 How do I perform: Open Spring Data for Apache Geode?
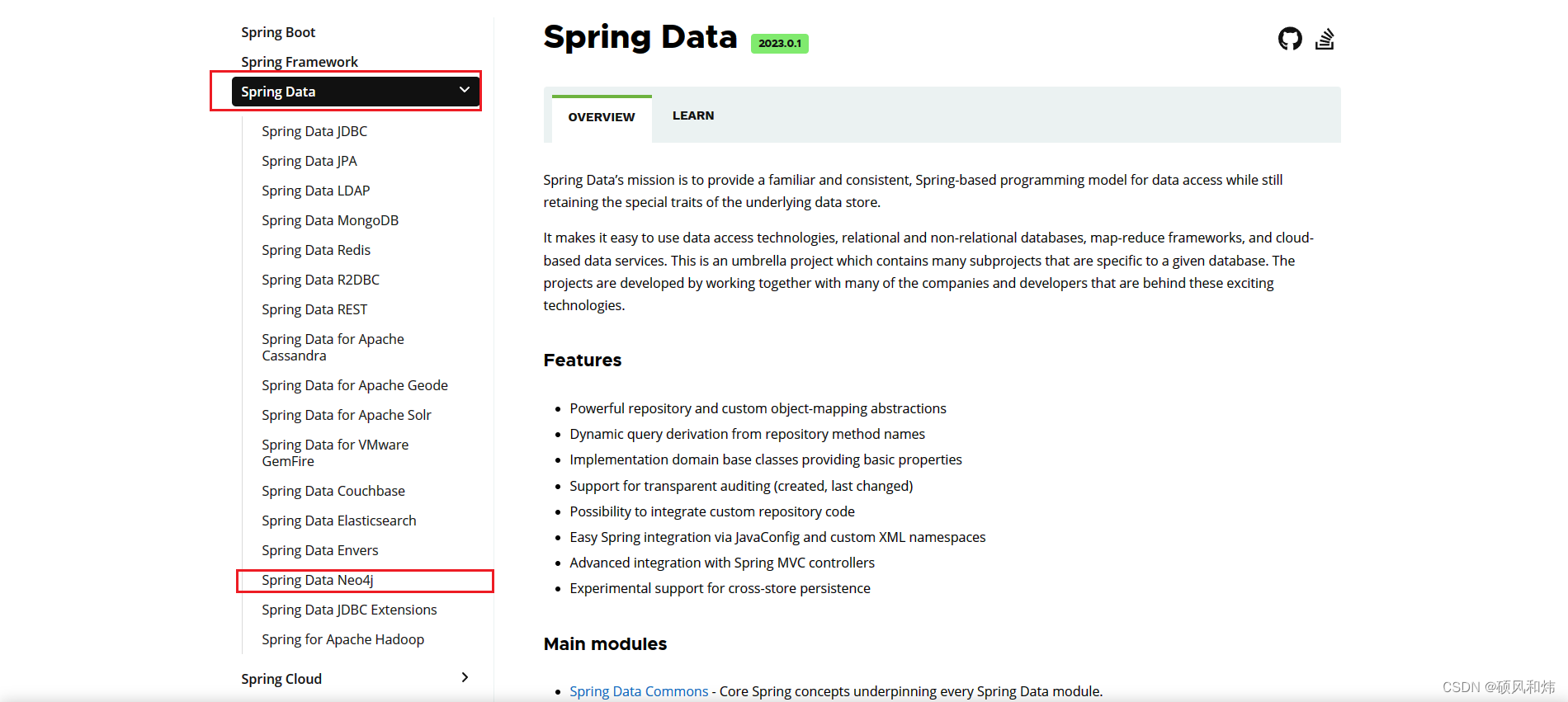click(355, 385)
